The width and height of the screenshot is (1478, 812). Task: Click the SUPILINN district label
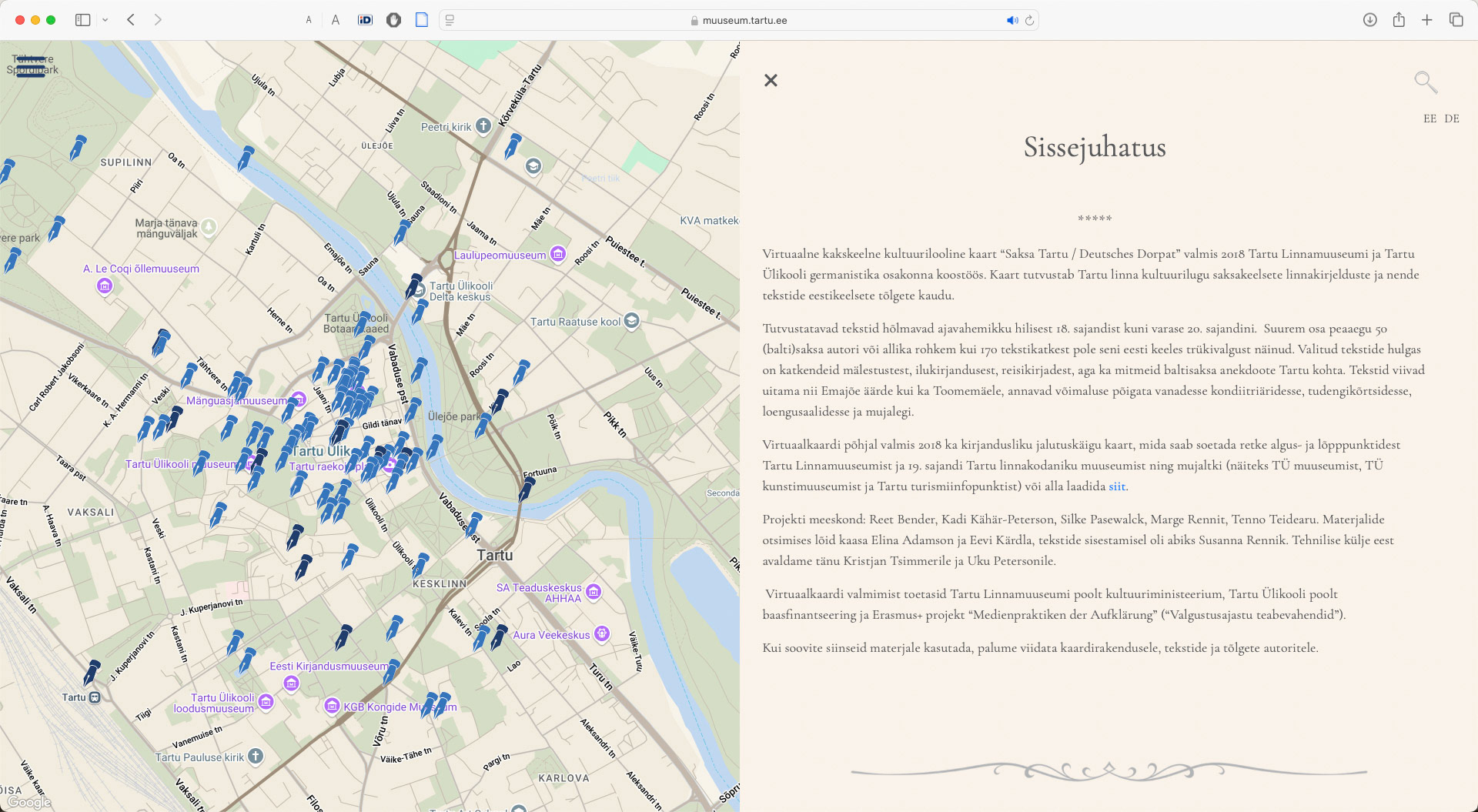click(126, 162)
